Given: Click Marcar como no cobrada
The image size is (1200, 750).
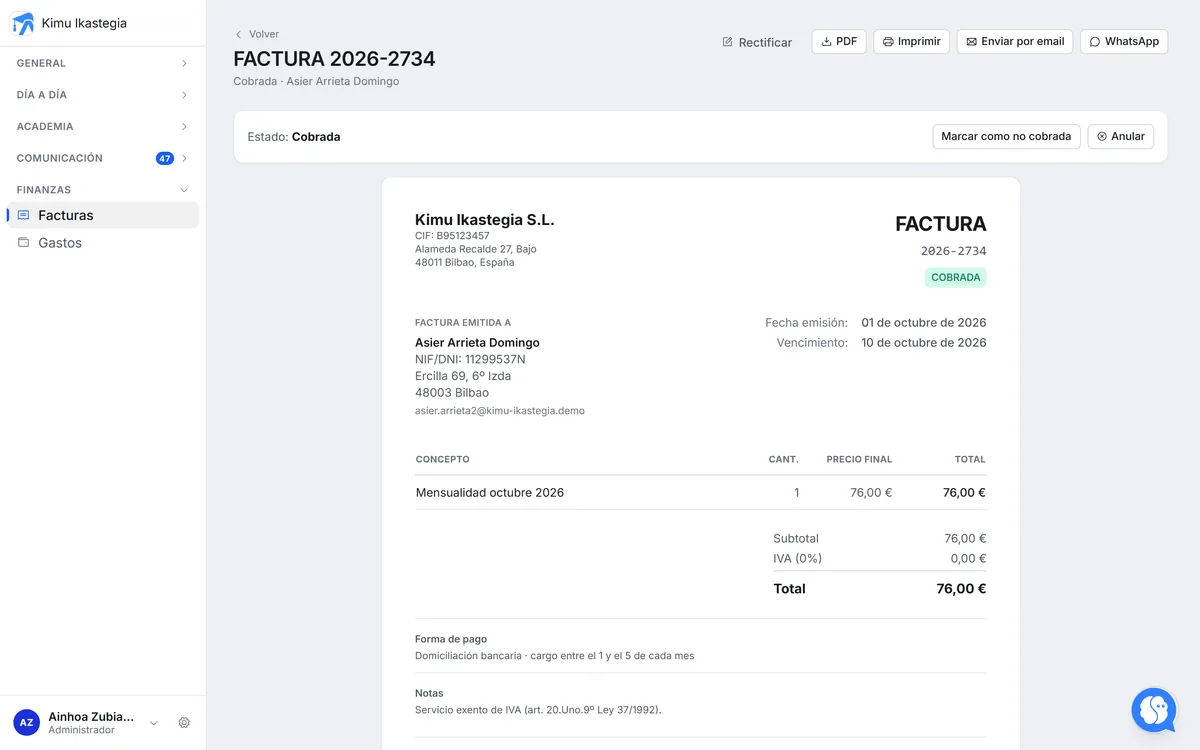Looking at the screenshot, I should pos(1006,136).
